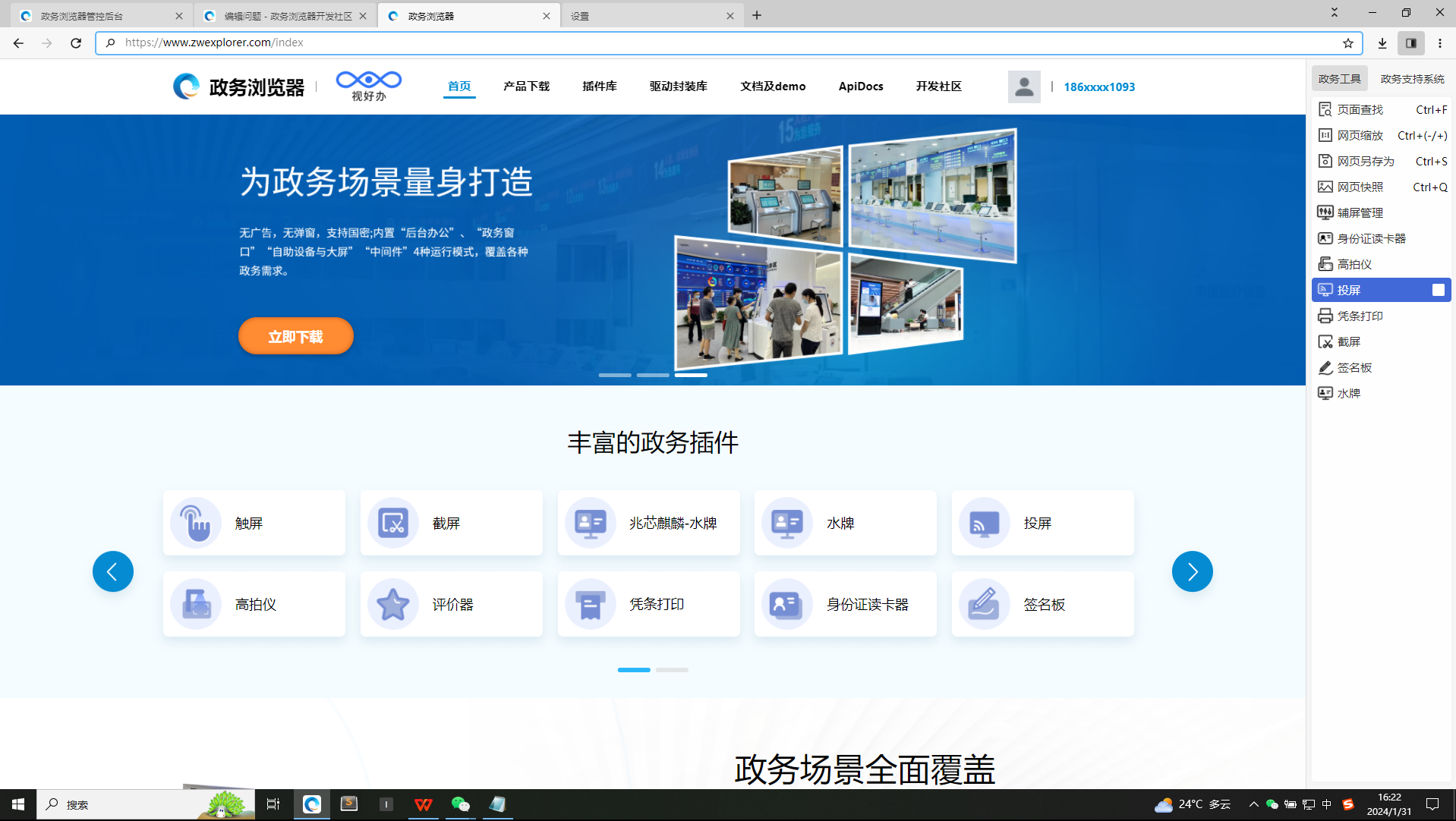
Task: Go back to previous page
Action: click(18, 43)
